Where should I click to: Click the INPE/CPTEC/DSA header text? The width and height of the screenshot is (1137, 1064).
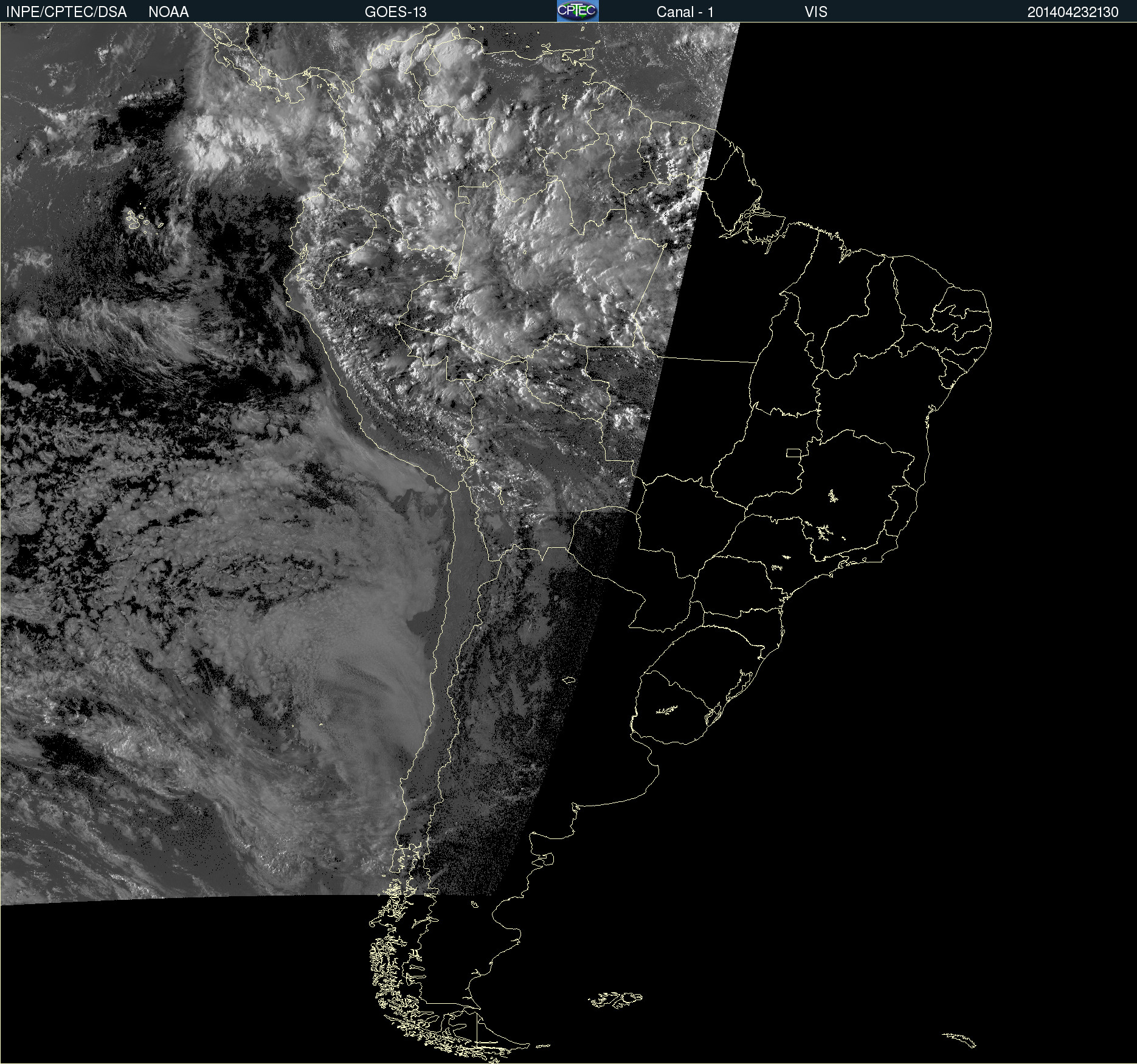click(66, 12)
